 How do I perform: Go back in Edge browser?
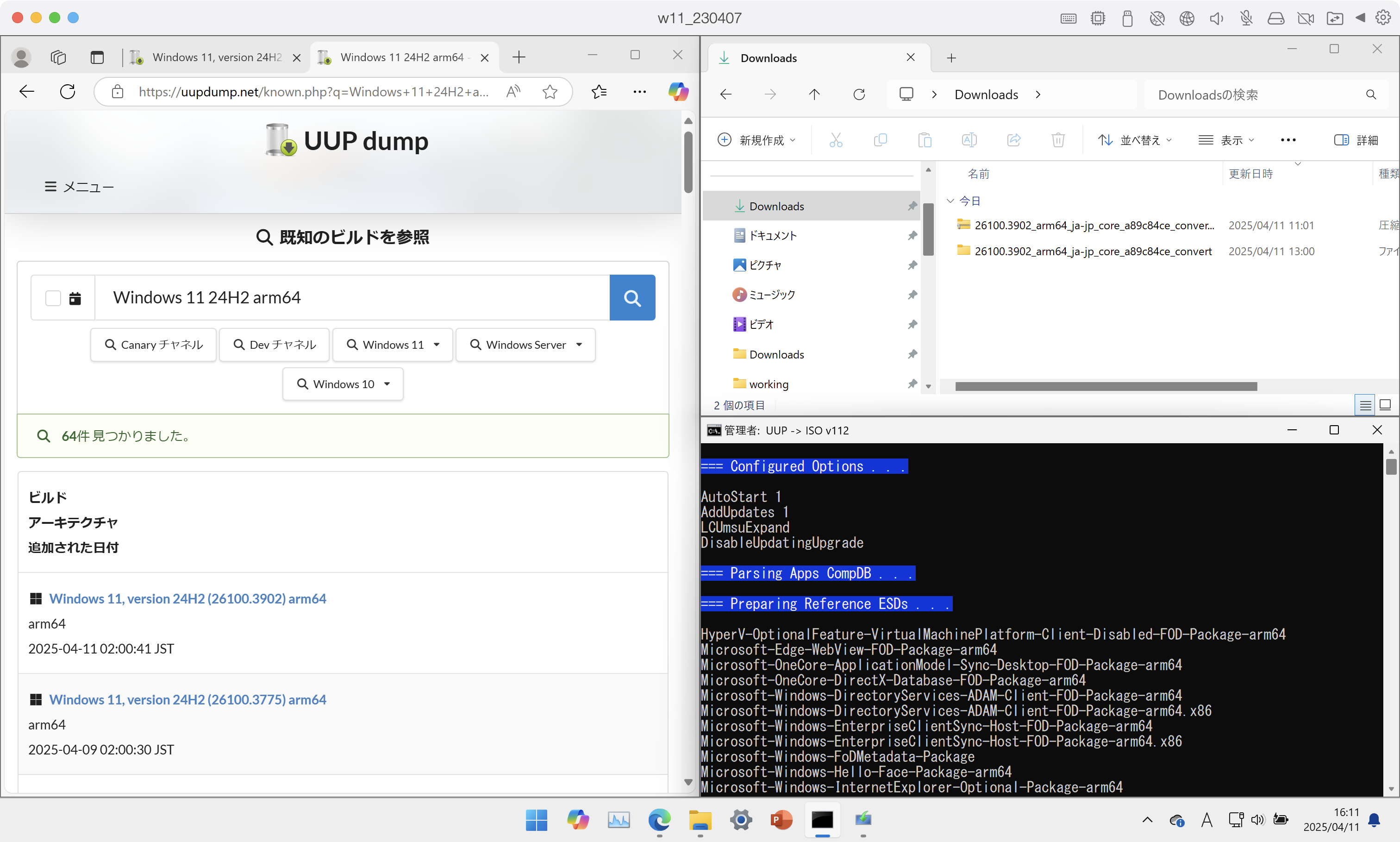point(27,91)
